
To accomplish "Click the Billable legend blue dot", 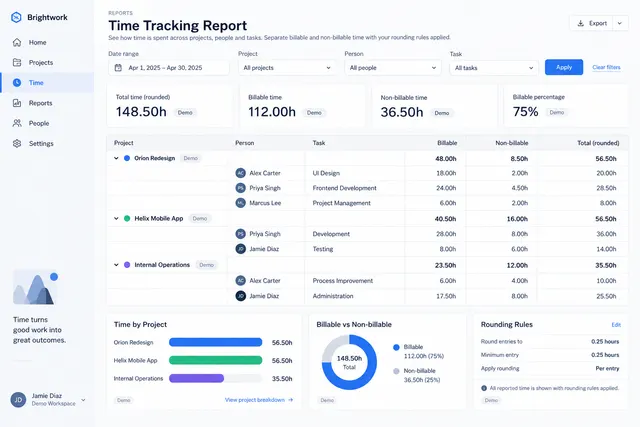I will (x=396, y=347).
